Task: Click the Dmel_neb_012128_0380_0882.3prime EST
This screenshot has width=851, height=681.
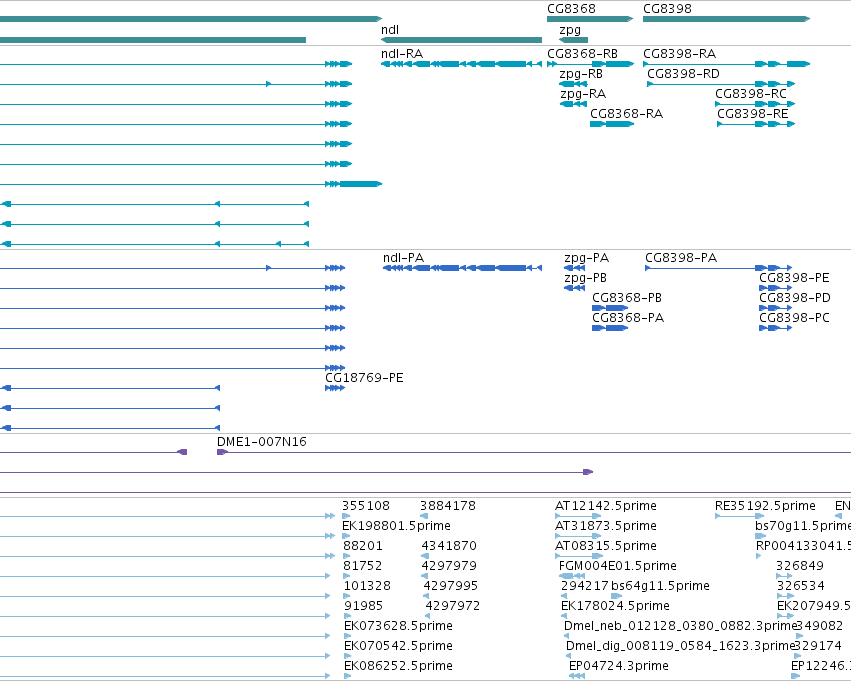Action: point(567,636)
